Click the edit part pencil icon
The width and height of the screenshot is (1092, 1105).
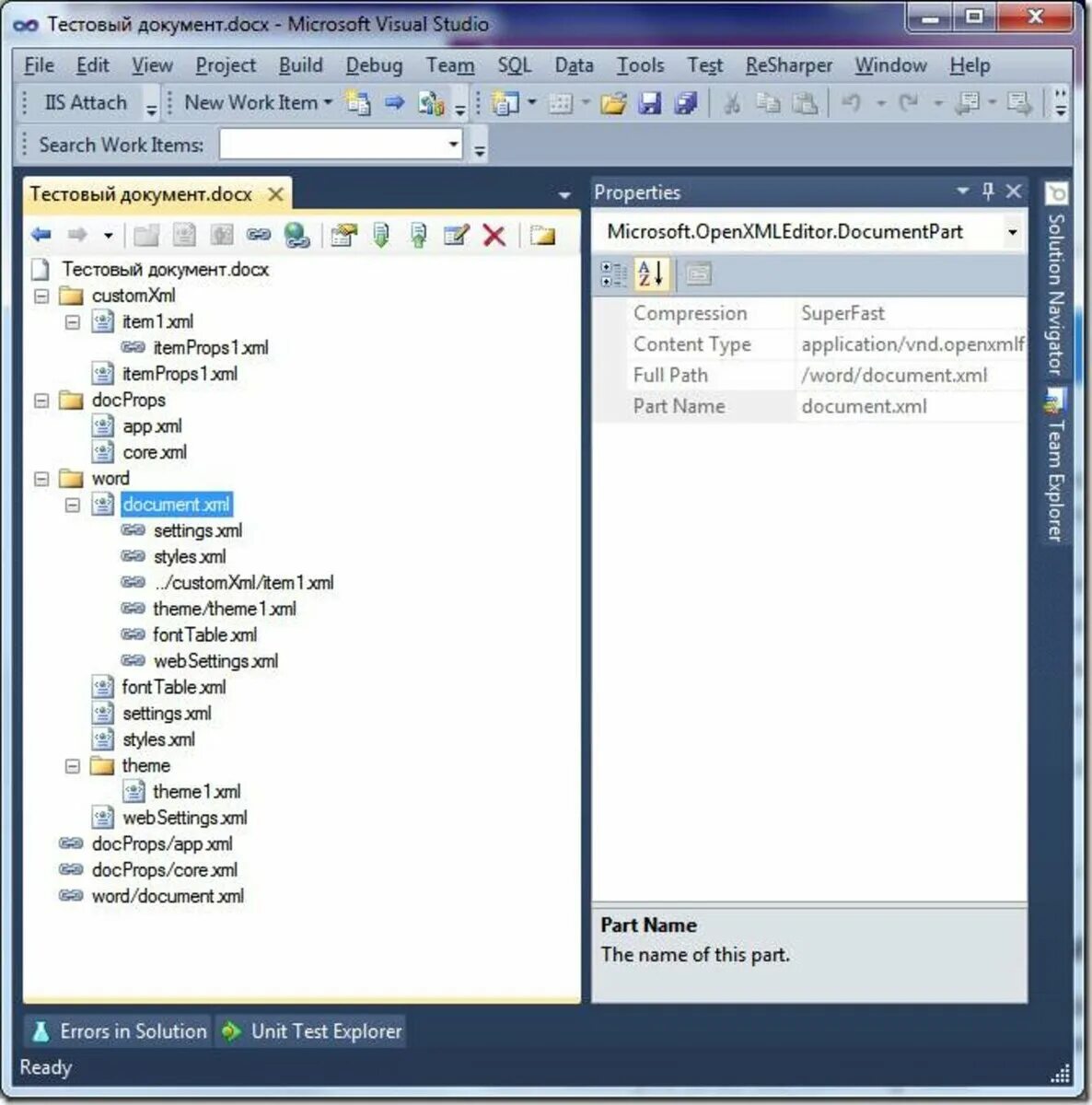[457, 236]
